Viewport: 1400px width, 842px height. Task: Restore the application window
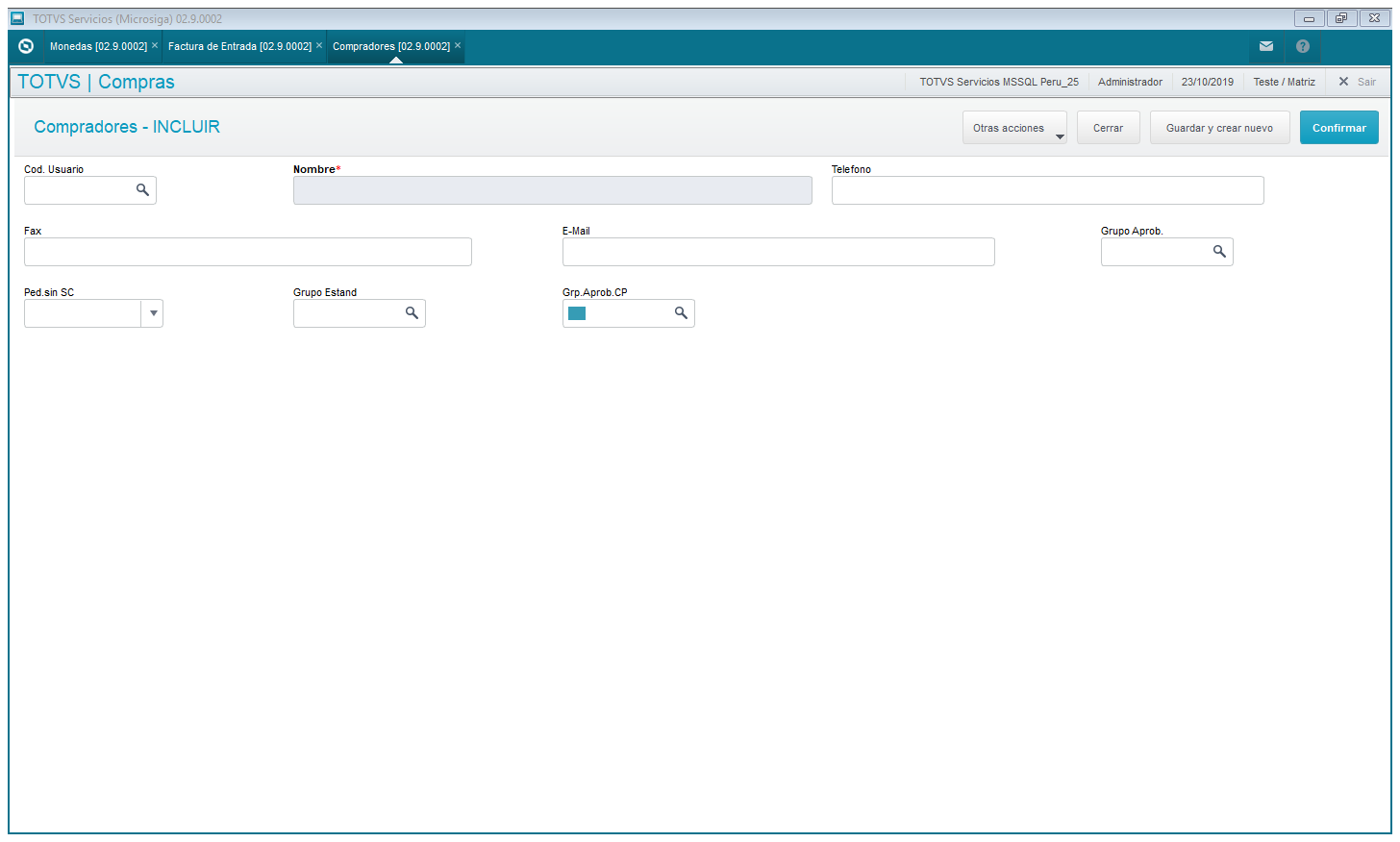[1341, 18]
